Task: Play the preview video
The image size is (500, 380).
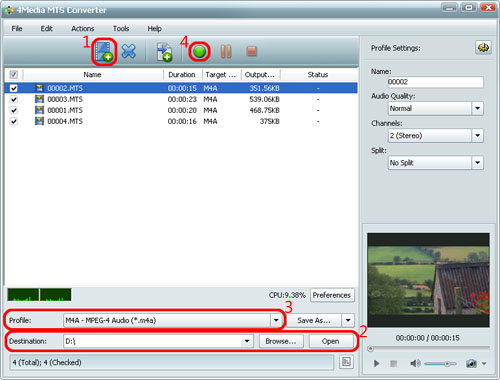Action: (376, 363)
